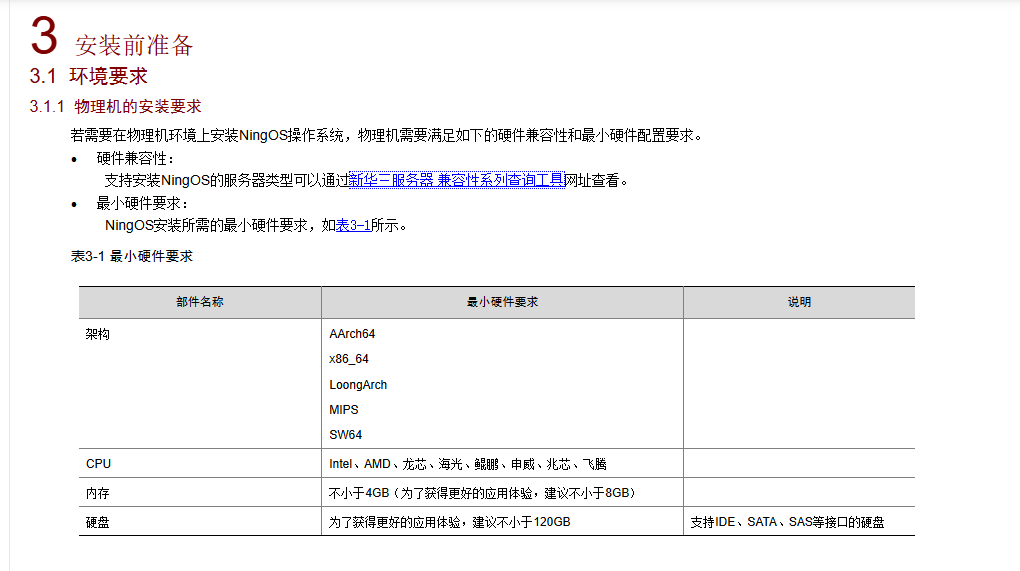Click the 说明 column header

[799, 302]
